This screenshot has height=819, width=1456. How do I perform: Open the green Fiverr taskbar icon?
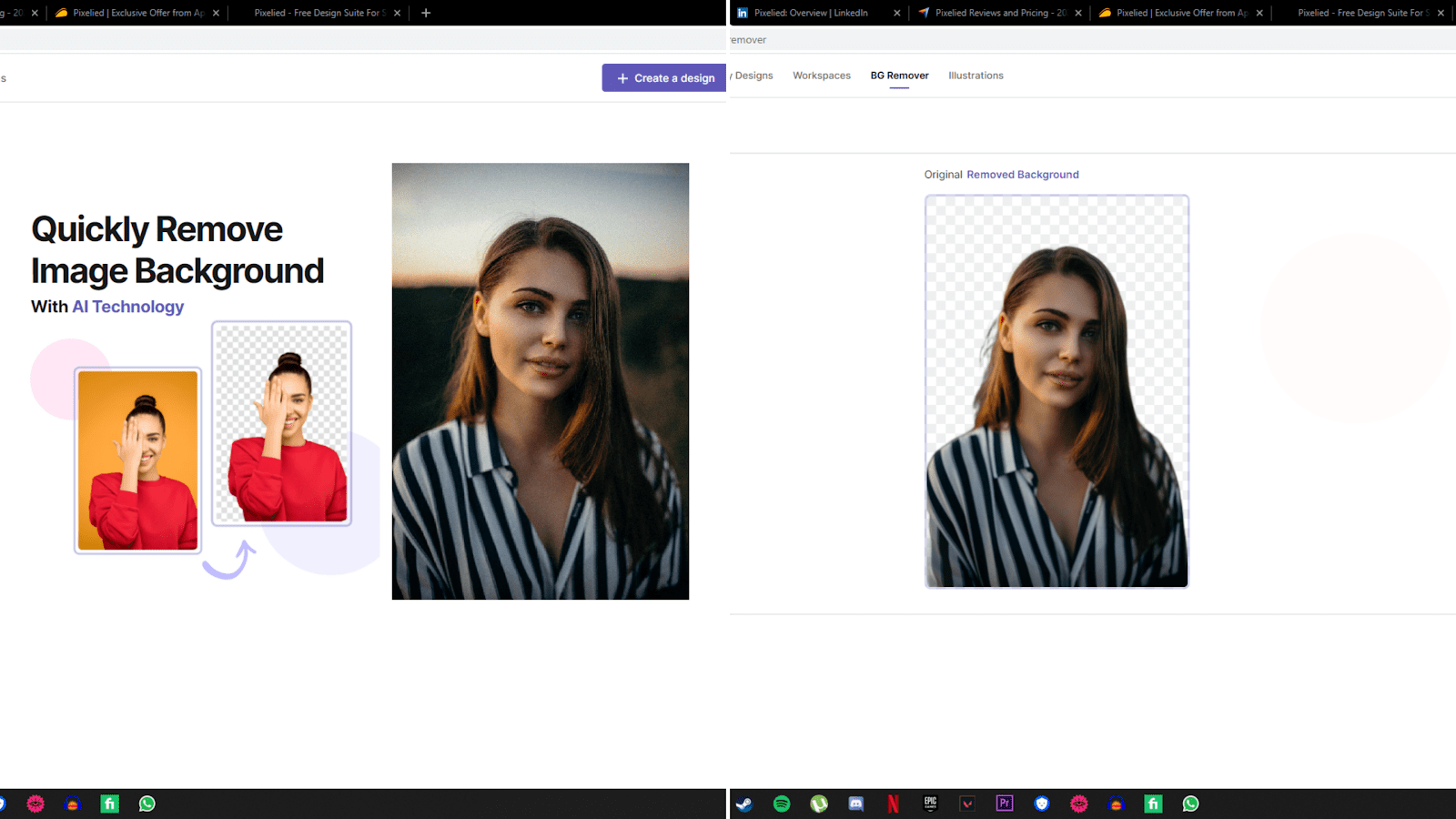1153,804
